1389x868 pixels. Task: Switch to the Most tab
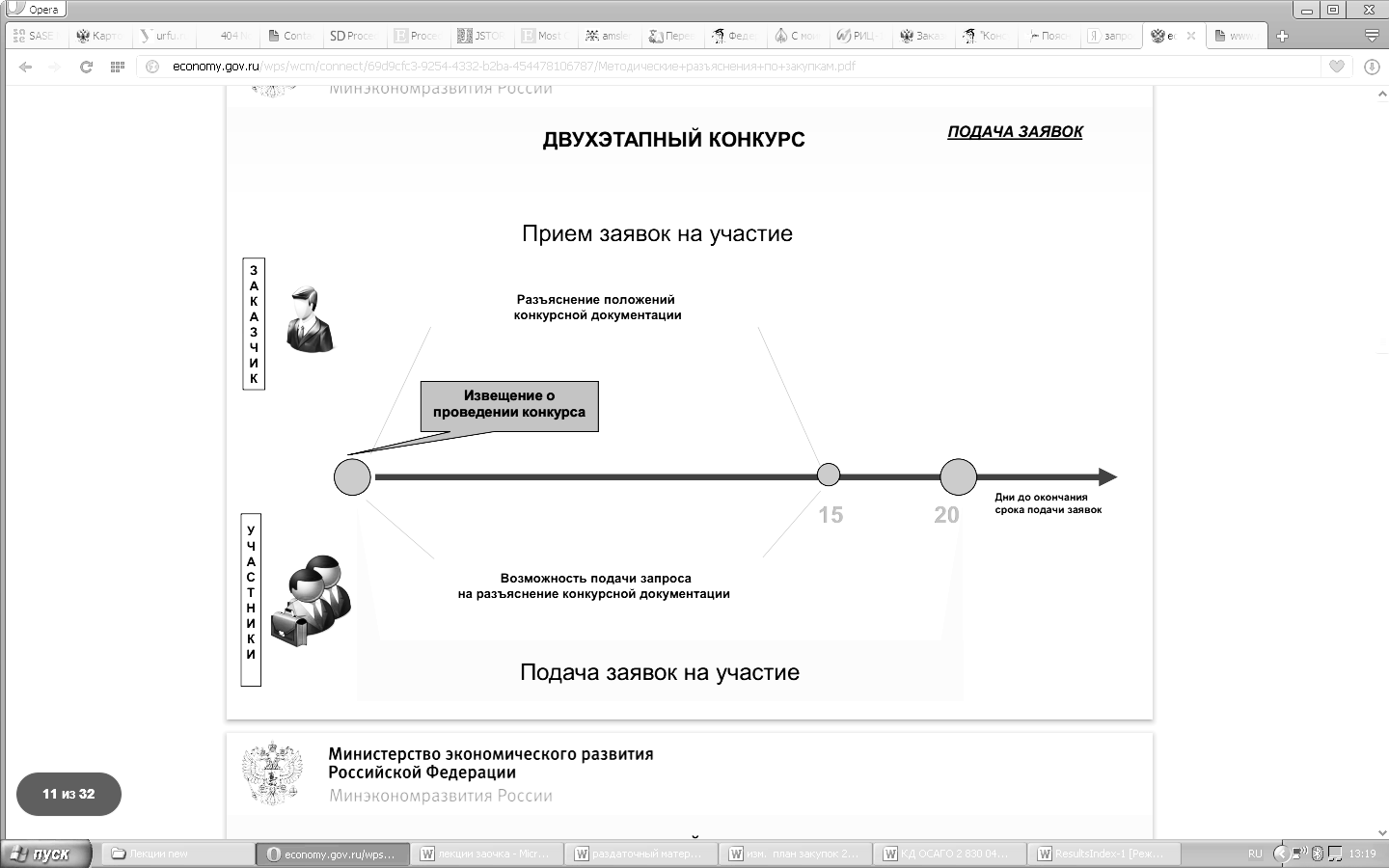coord(545,36)
